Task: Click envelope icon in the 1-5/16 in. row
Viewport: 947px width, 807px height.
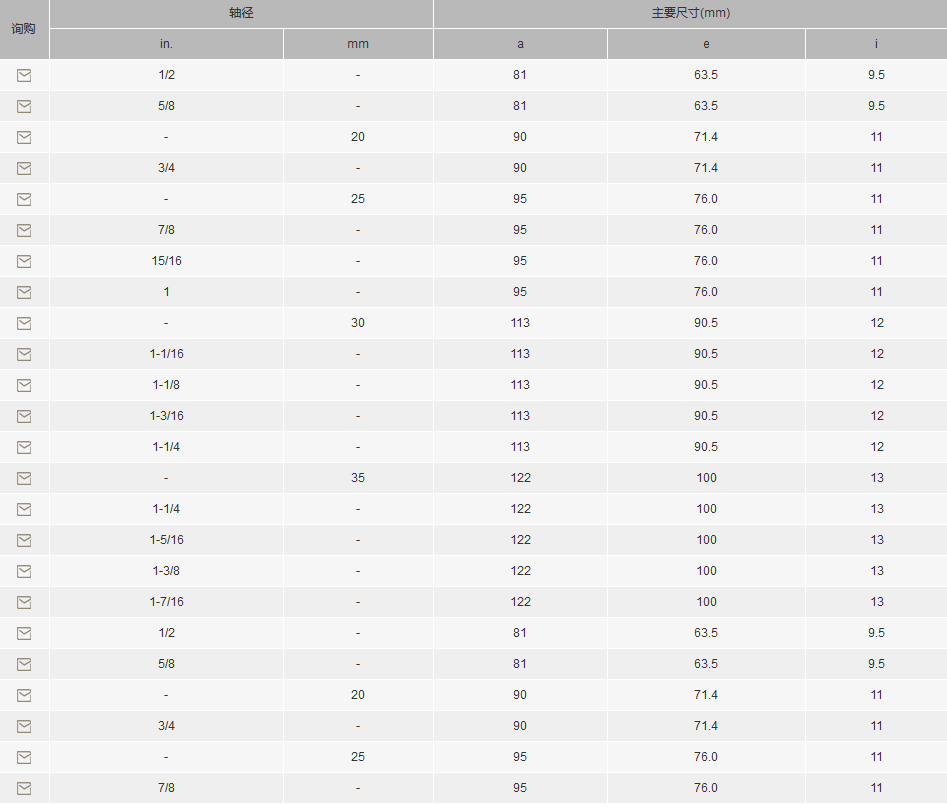Action: pos(24,540)
